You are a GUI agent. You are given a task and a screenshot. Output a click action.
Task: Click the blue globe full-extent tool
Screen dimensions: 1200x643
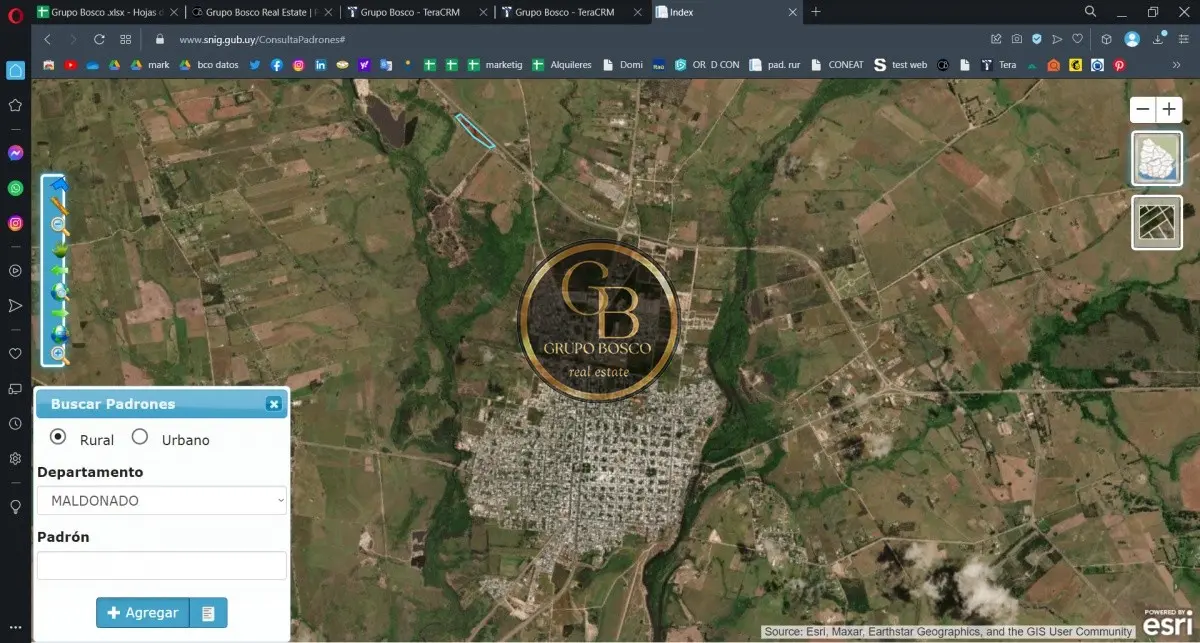click(x=58, y=334)
